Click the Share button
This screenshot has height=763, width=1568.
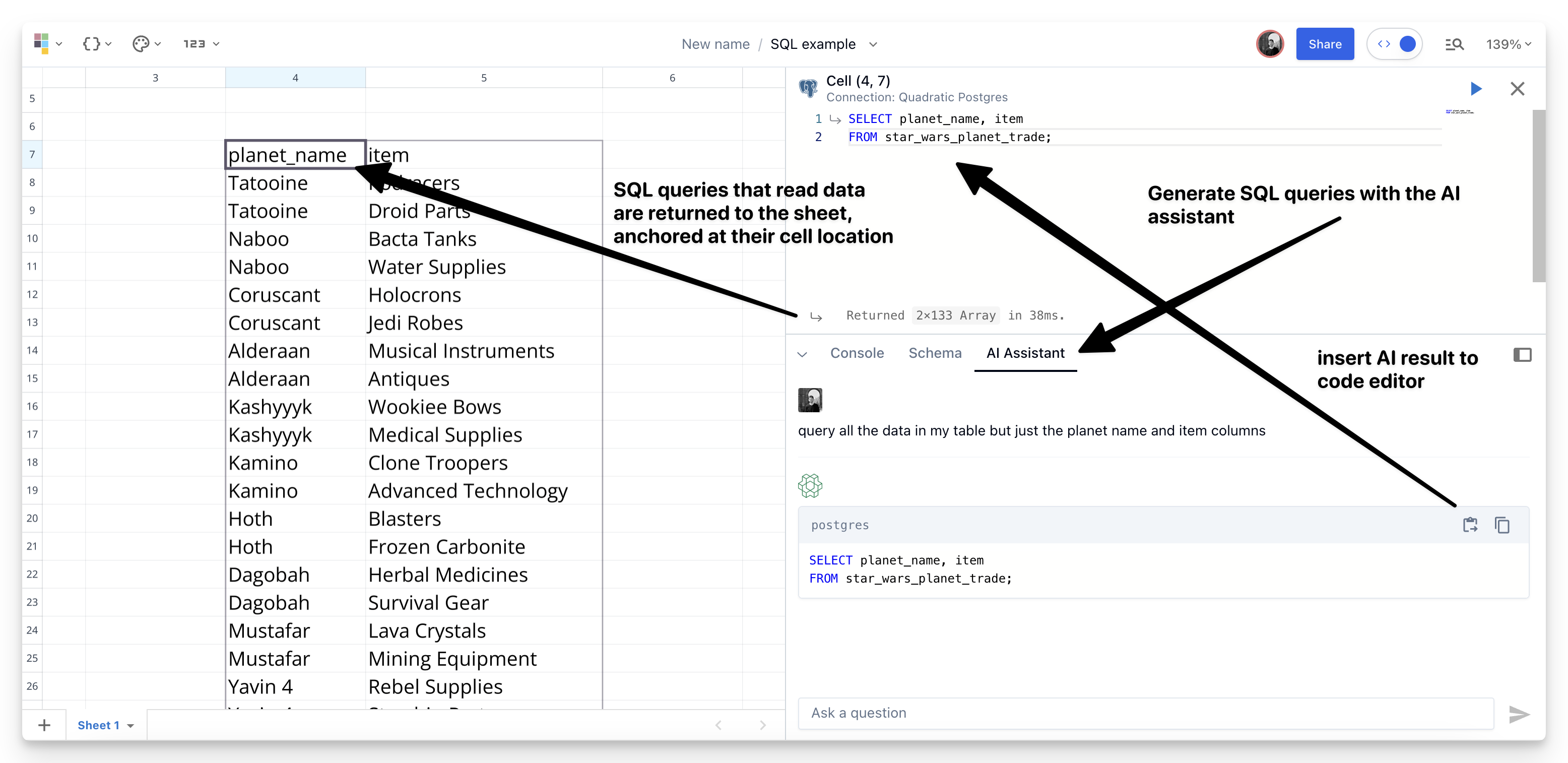(1325, 44)
